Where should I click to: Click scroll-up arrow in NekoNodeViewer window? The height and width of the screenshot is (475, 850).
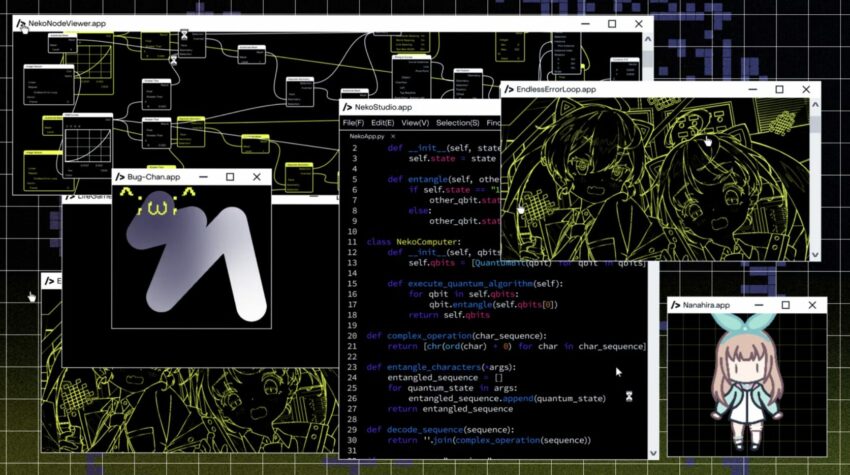tap(647, 40)
